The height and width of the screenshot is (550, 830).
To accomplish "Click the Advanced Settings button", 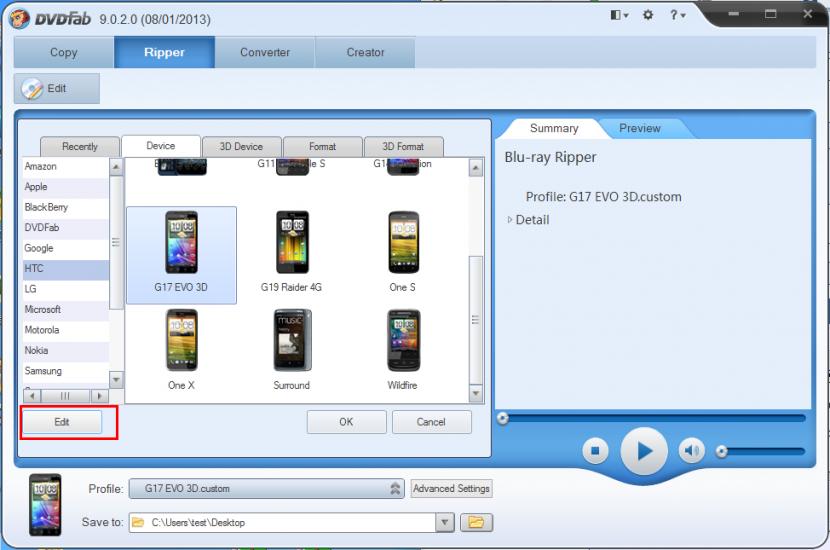I will pos(451,489).
